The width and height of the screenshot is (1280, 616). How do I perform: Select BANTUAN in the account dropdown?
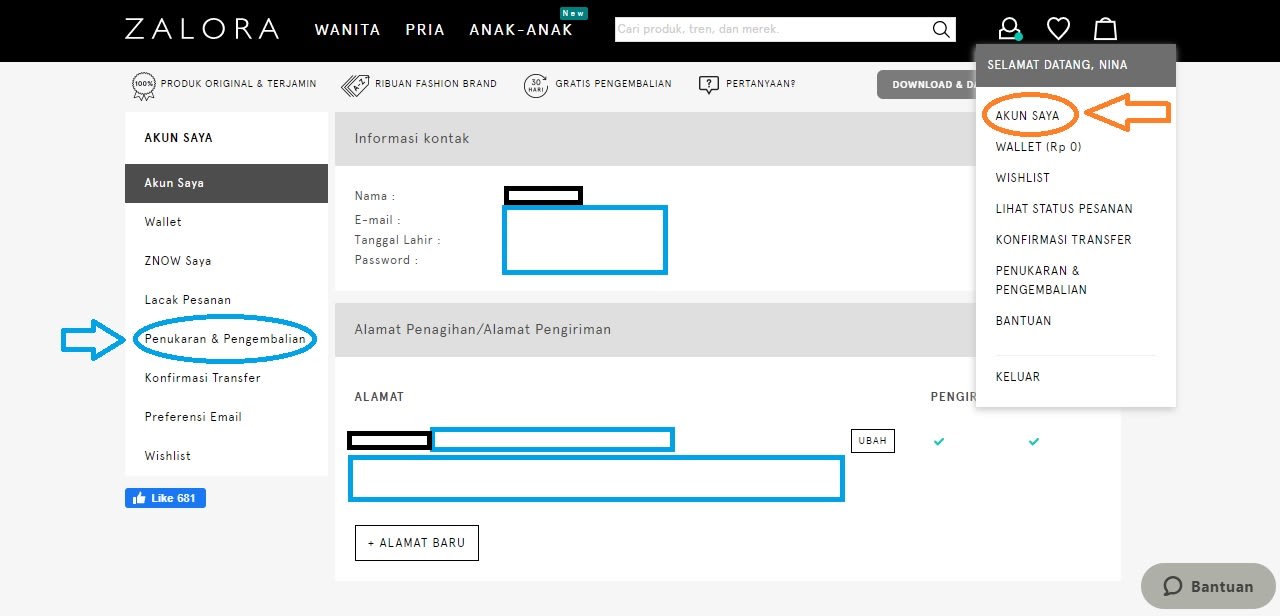point(1023,321)
